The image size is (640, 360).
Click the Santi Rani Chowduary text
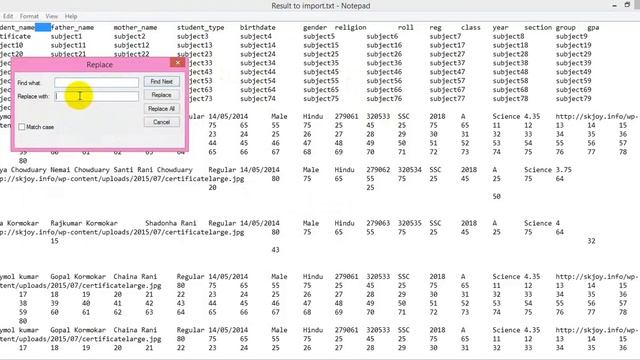click(x=153, y=170)
